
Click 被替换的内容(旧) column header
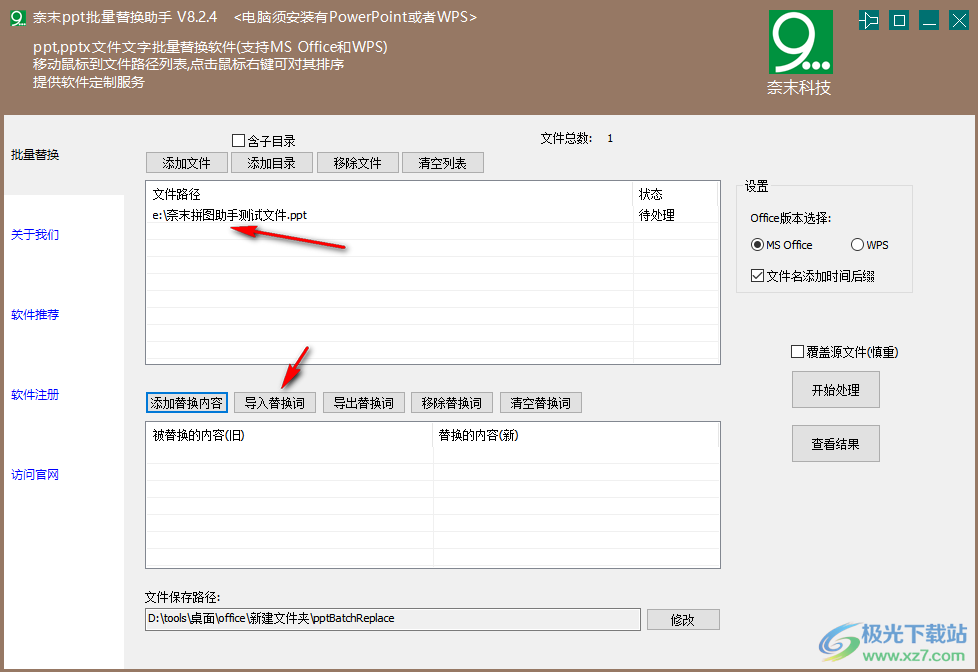coord(289,435)
